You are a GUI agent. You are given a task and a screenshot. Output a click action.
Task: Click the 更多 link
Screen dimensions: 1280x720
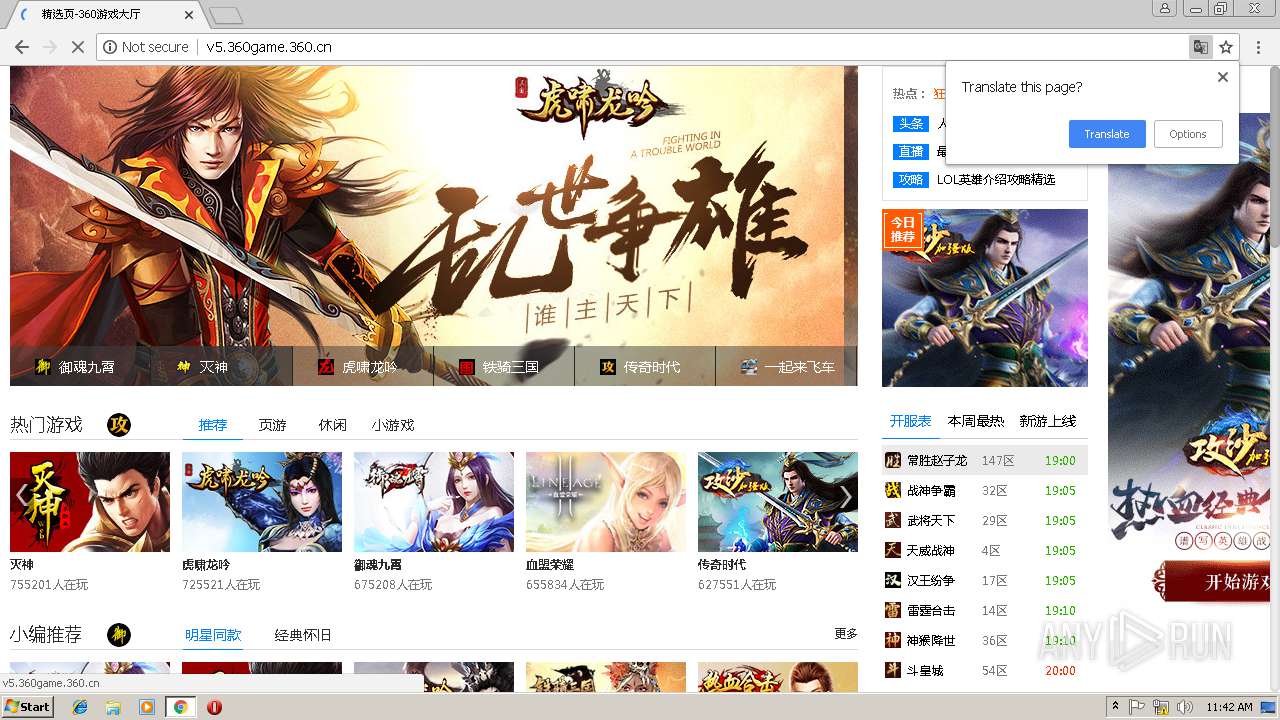coord(846,634)
